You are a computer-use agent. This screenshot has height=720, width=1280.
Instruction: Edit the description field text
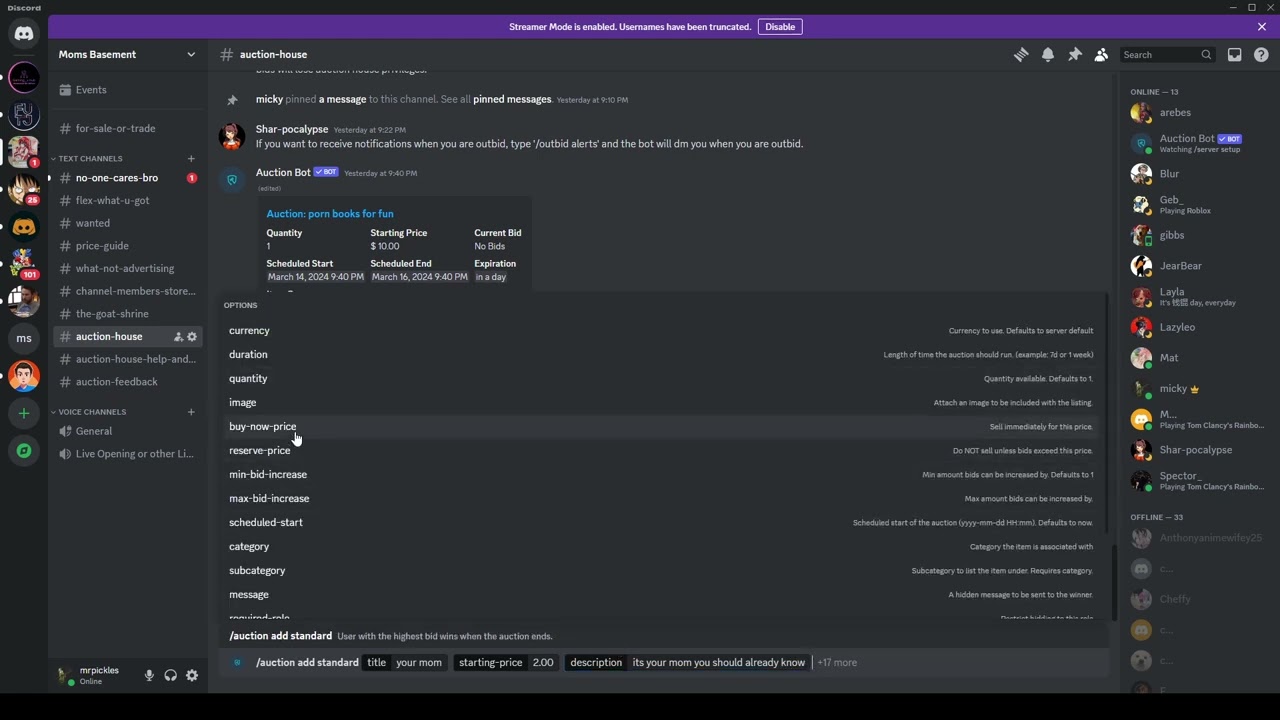coord(718,662)
